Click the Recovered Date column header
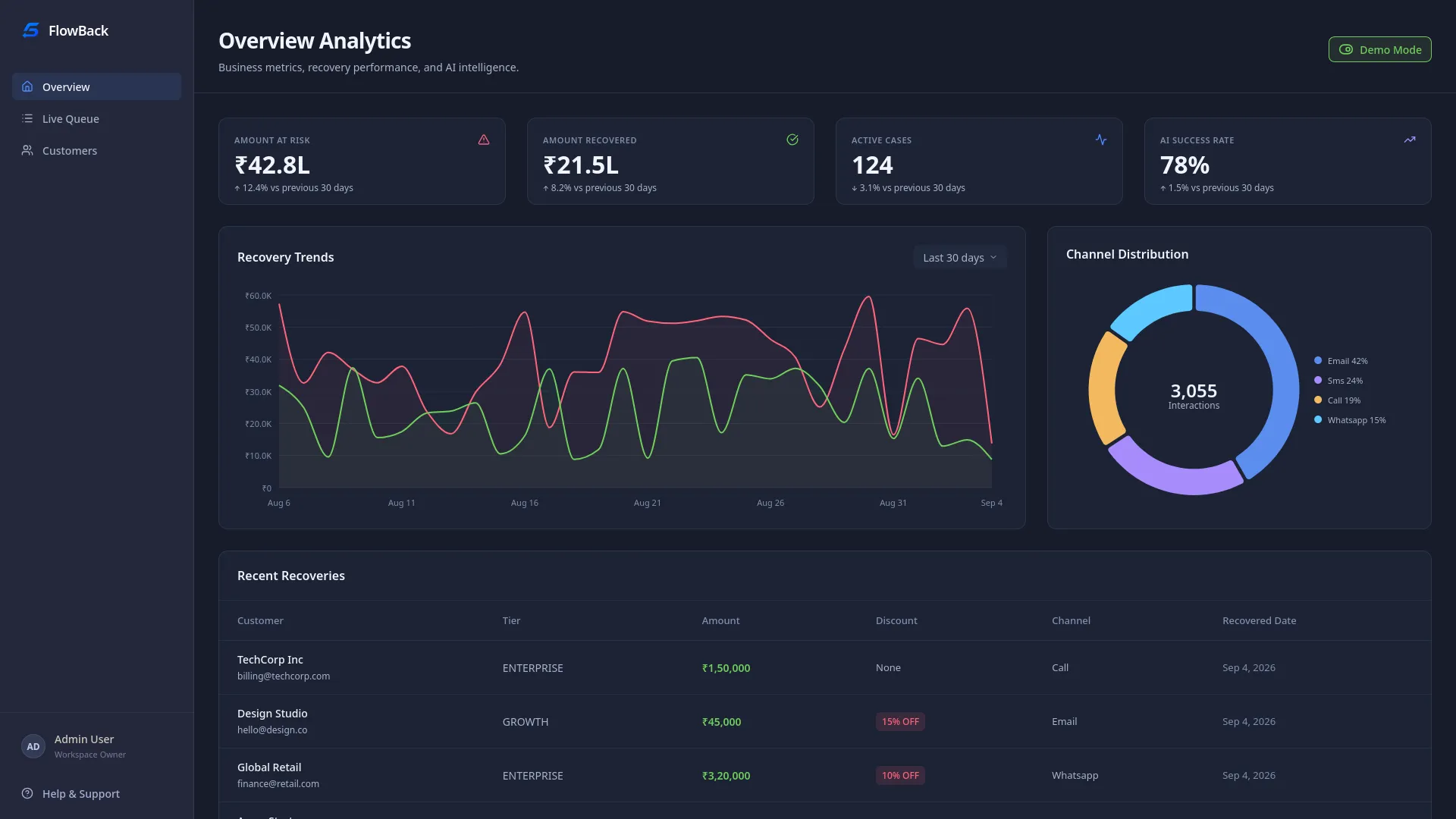Viewport: 1456px width, 819px height. [x=1259, y=620]
